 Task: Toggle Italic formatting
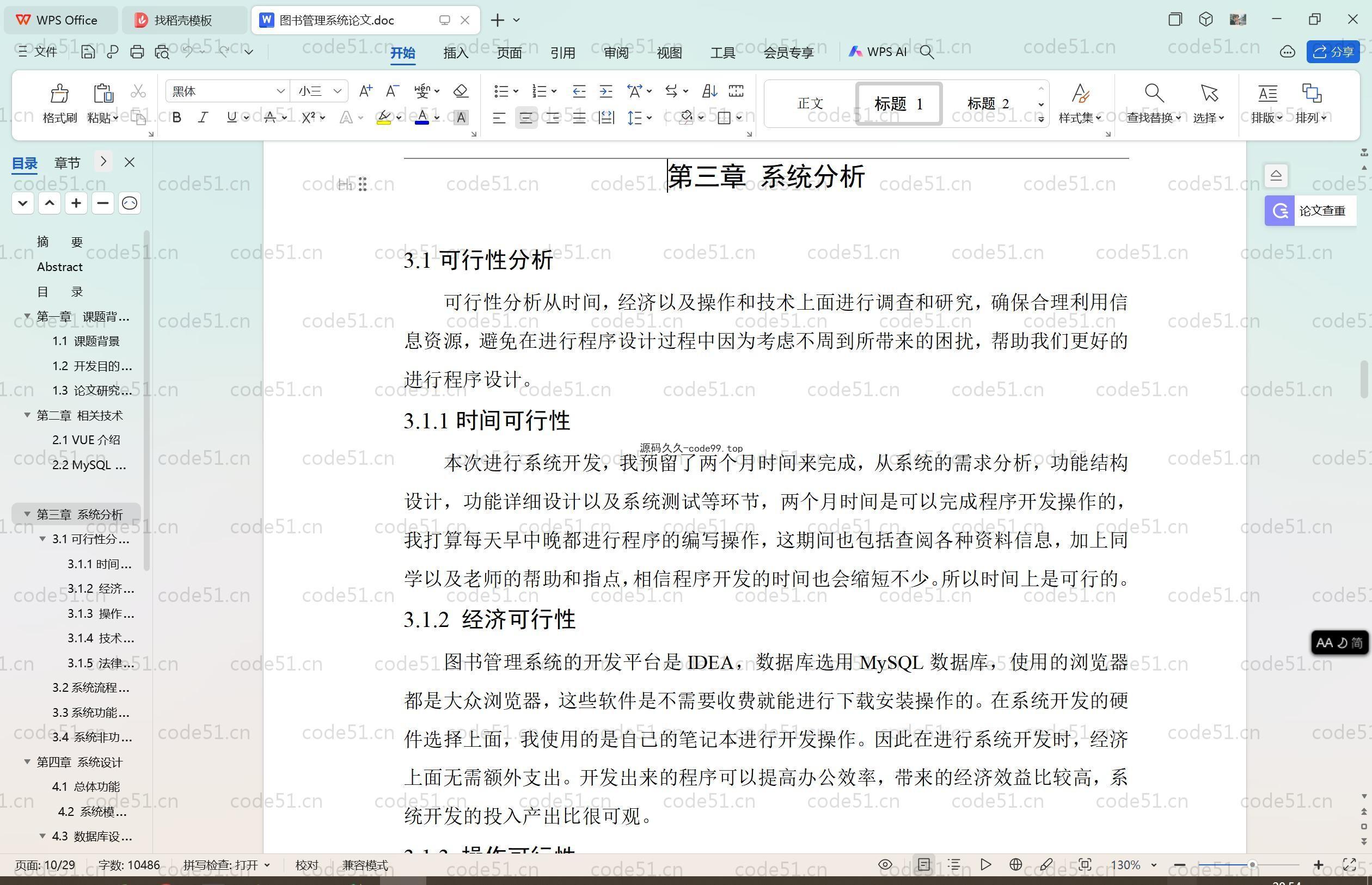coord(203,118)
